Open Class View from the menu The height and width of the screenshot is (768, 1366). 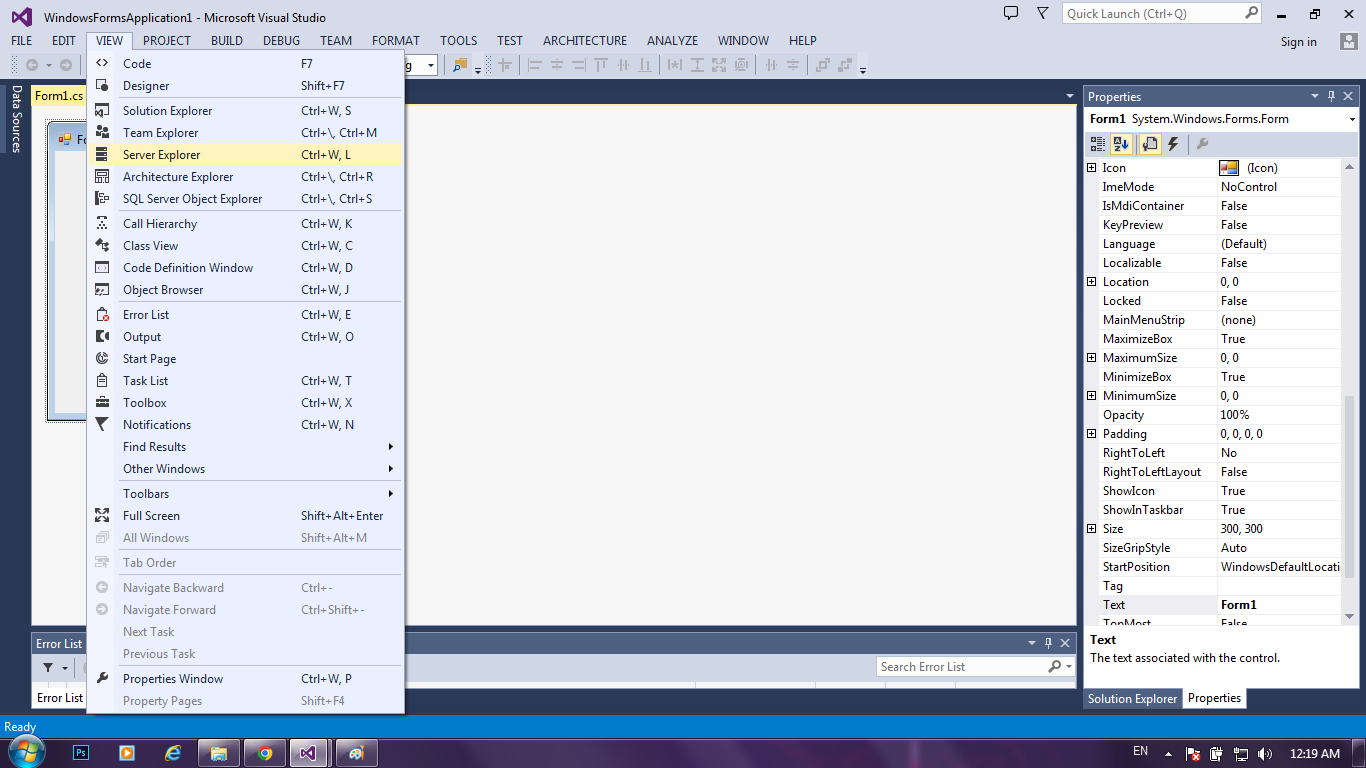(x=245, y=246)
